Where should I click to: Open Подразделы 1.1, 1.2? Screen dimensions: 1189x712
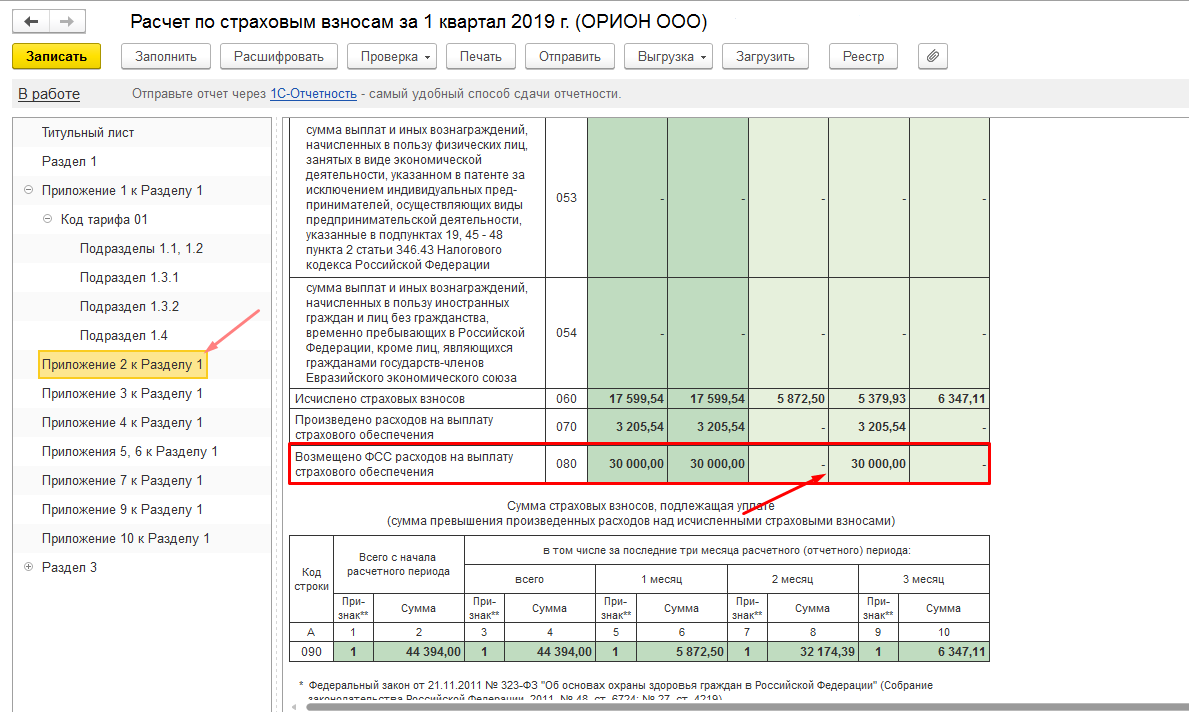(x=141, y=249)
